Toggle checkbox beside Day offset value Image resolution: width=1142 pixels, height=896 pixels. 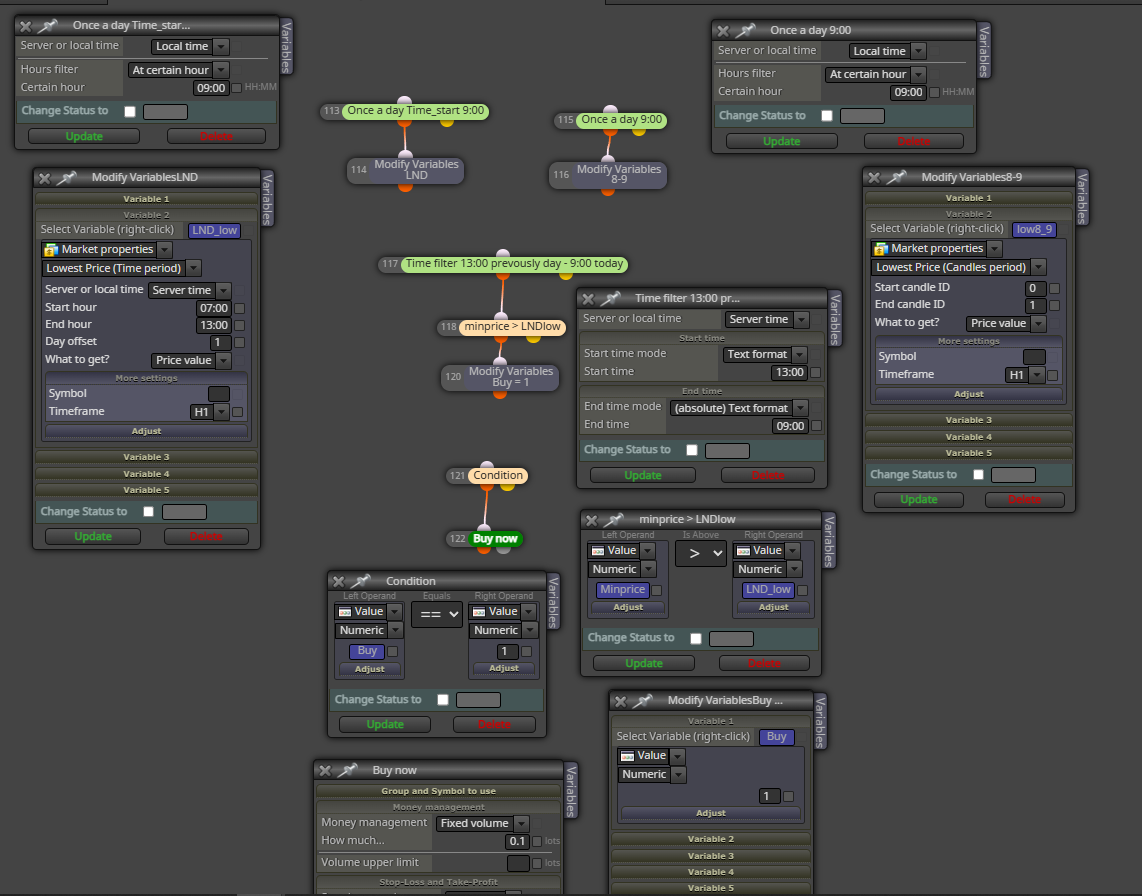[x=239, y=342]
